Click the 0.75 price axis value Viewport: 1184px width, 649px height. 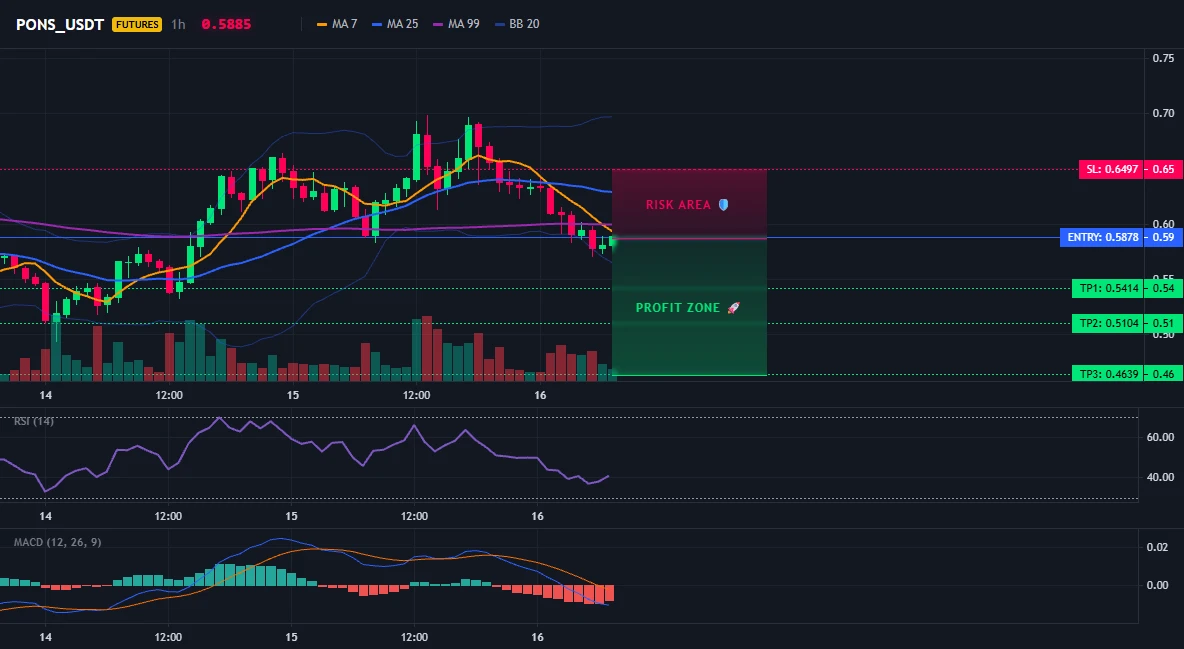click(x=1163, y=58)
